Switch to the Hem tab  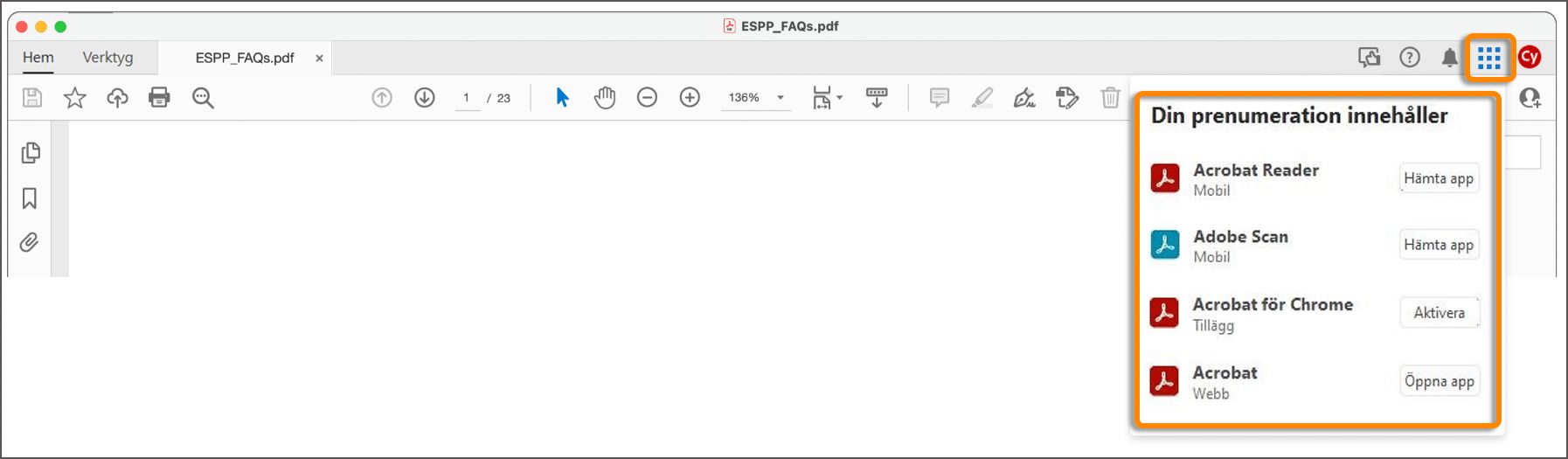[38, 58]
